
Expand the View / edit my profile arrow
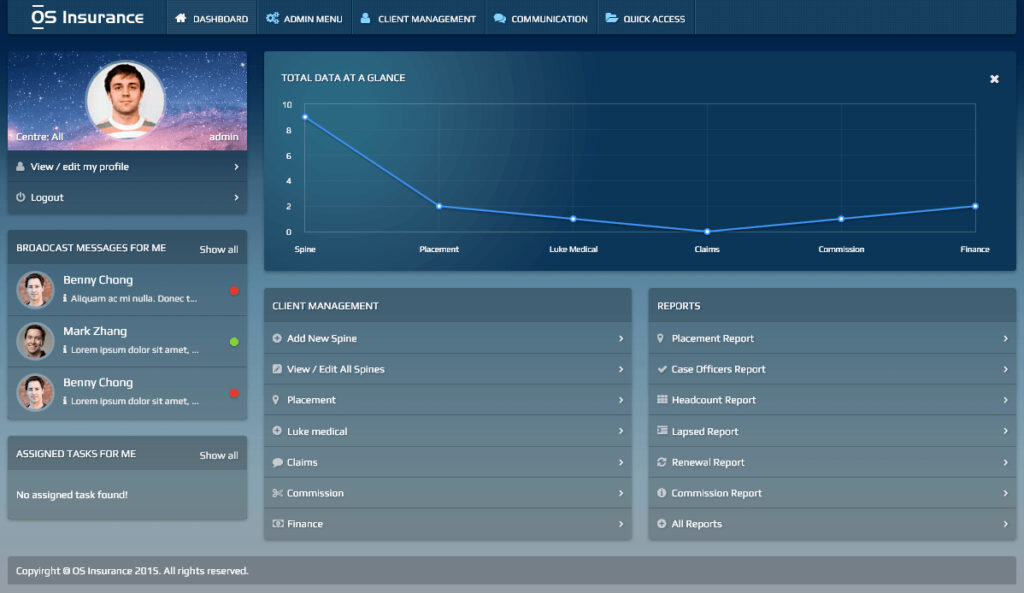tap(236, 167)
